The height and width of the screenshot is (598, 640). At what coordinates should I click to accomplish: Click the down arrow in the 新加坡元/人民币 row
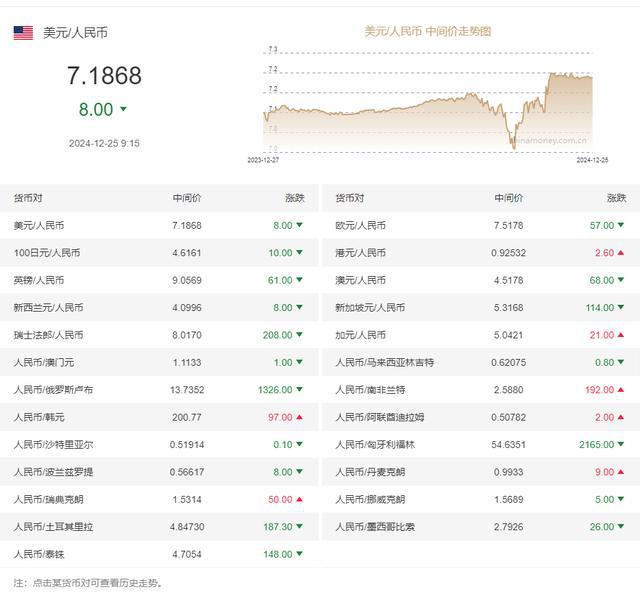(x=620, y=307)
